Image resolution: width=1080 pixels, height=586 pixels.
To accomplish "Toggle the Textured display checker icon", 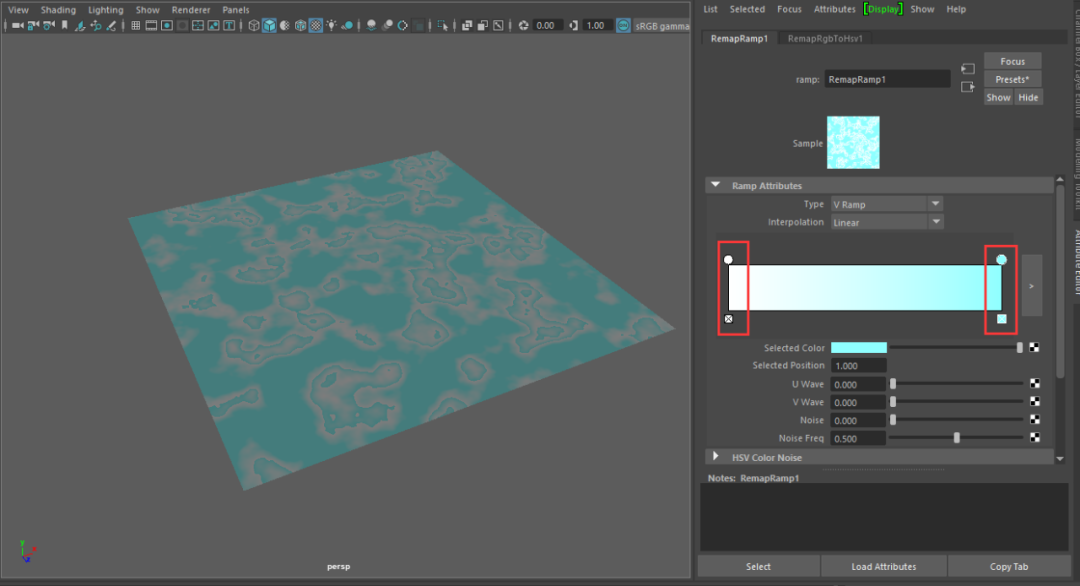I will (315, 25).
